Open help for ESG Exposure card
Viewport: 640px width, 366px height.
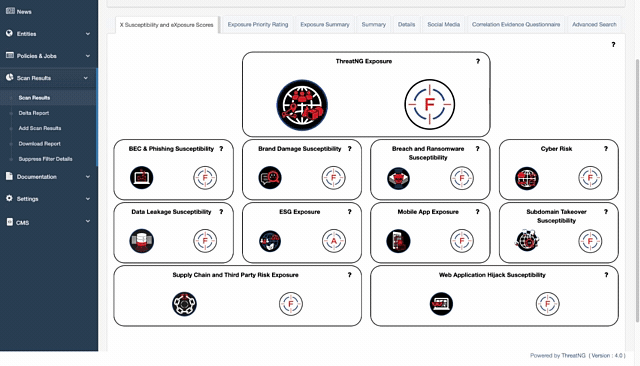coord(349,212)
